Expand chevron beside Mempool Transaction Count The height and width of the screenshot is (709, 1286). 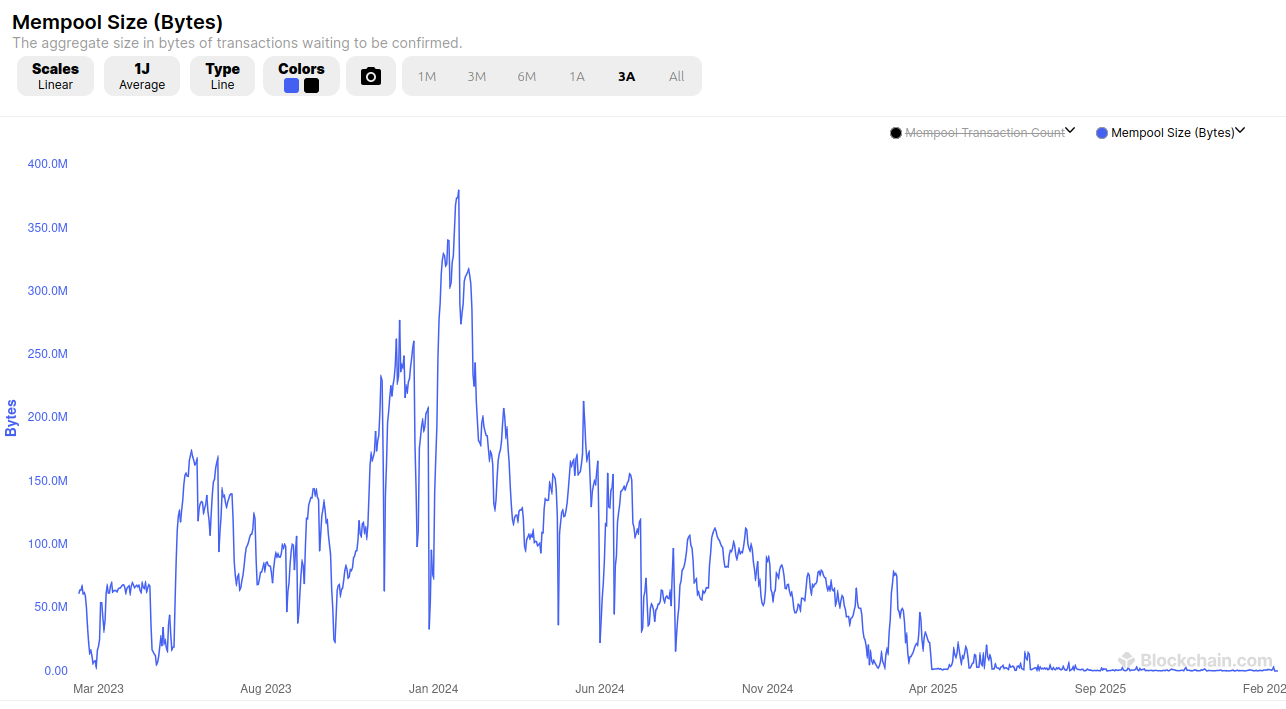(x=1070, y=131)
